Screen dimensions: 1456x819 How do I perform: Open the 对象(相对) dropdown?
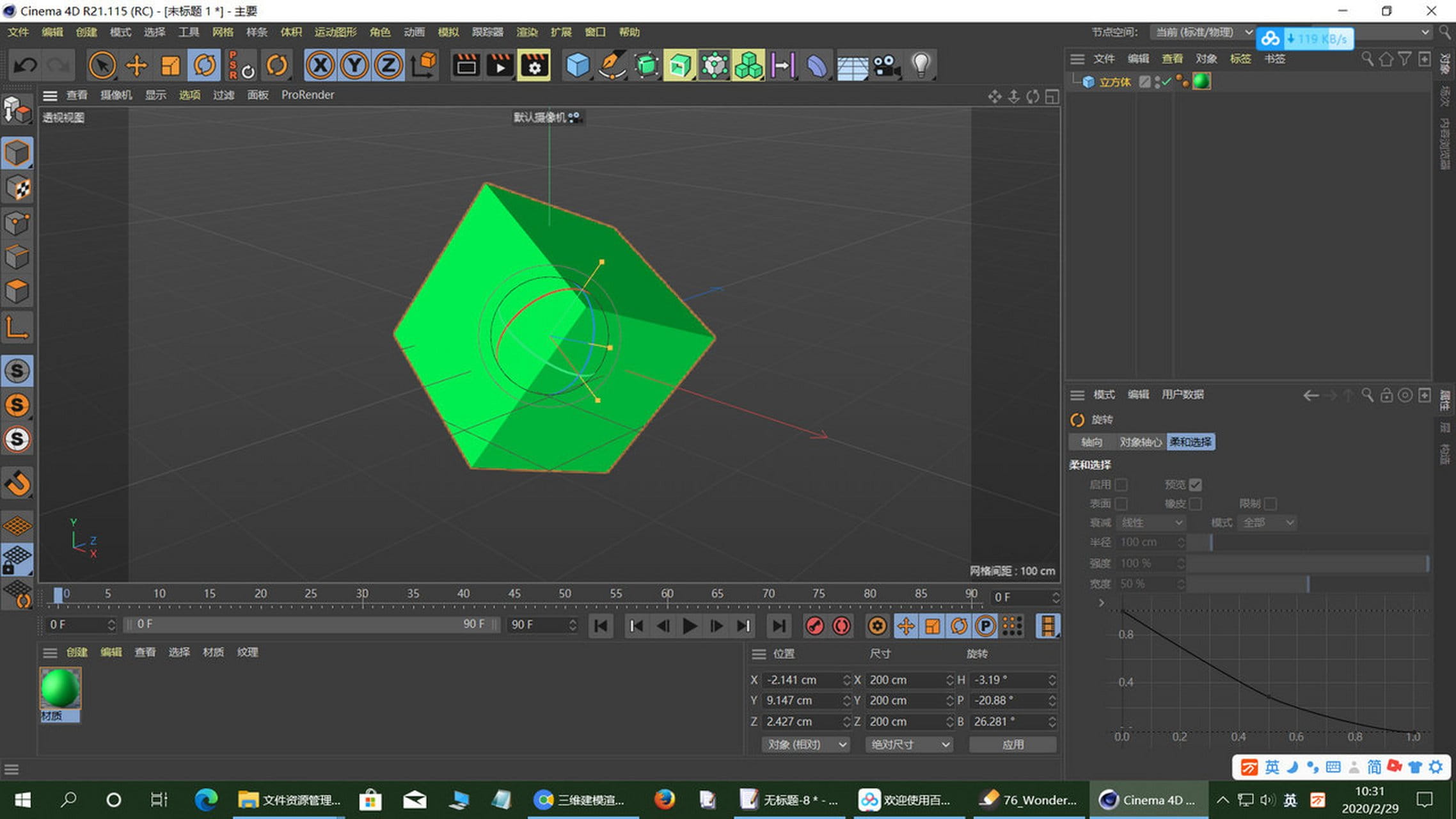click(805, 745)
